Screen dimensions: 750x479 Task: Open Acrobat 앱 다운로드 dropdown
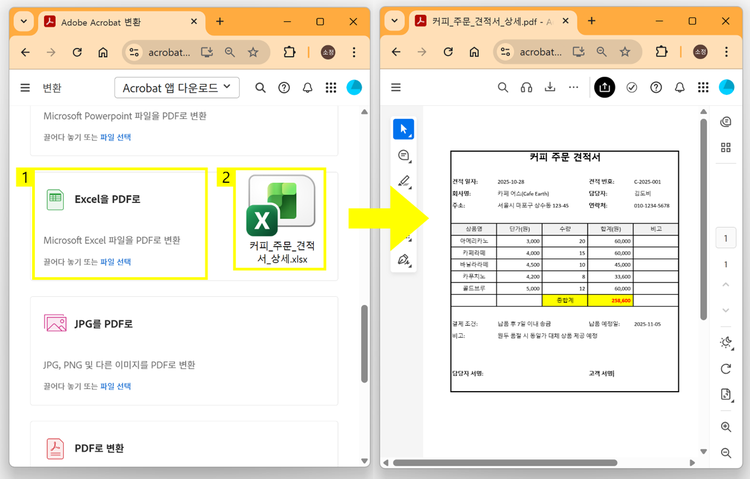[x=177, y=88]
